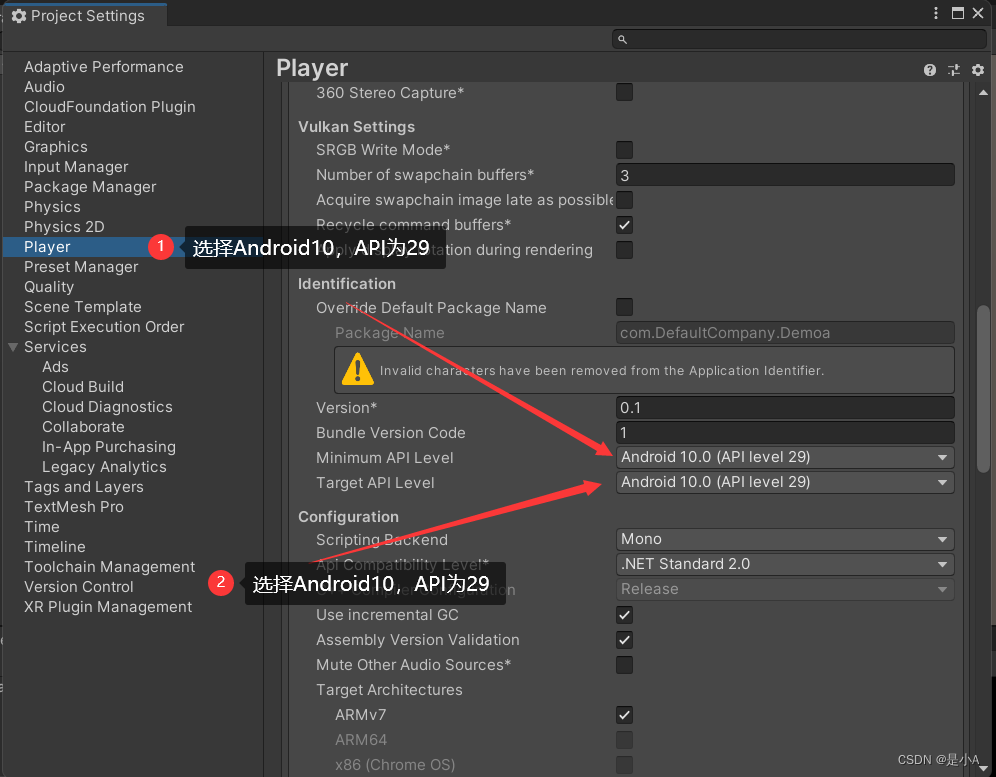Open Target API Level dropdown
The image size is (996, 777).
784,482
